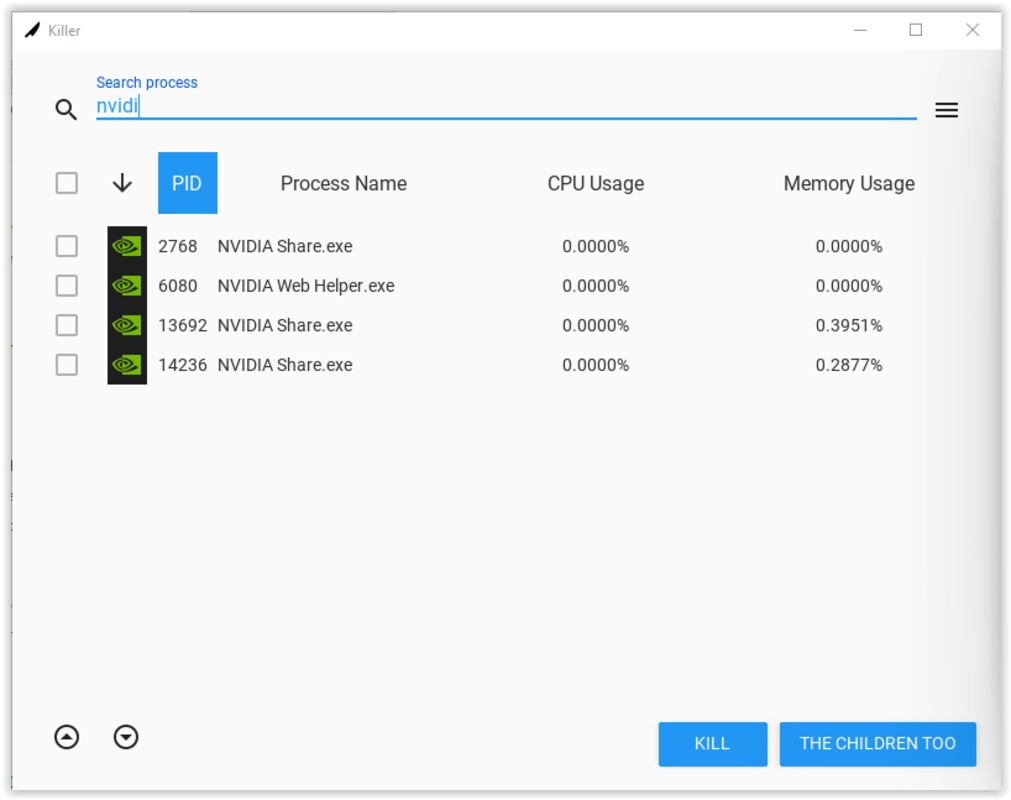
Task: Click NVIDIA icon for PID 6080
Action: pyautogui.click(x=127, y=286)
